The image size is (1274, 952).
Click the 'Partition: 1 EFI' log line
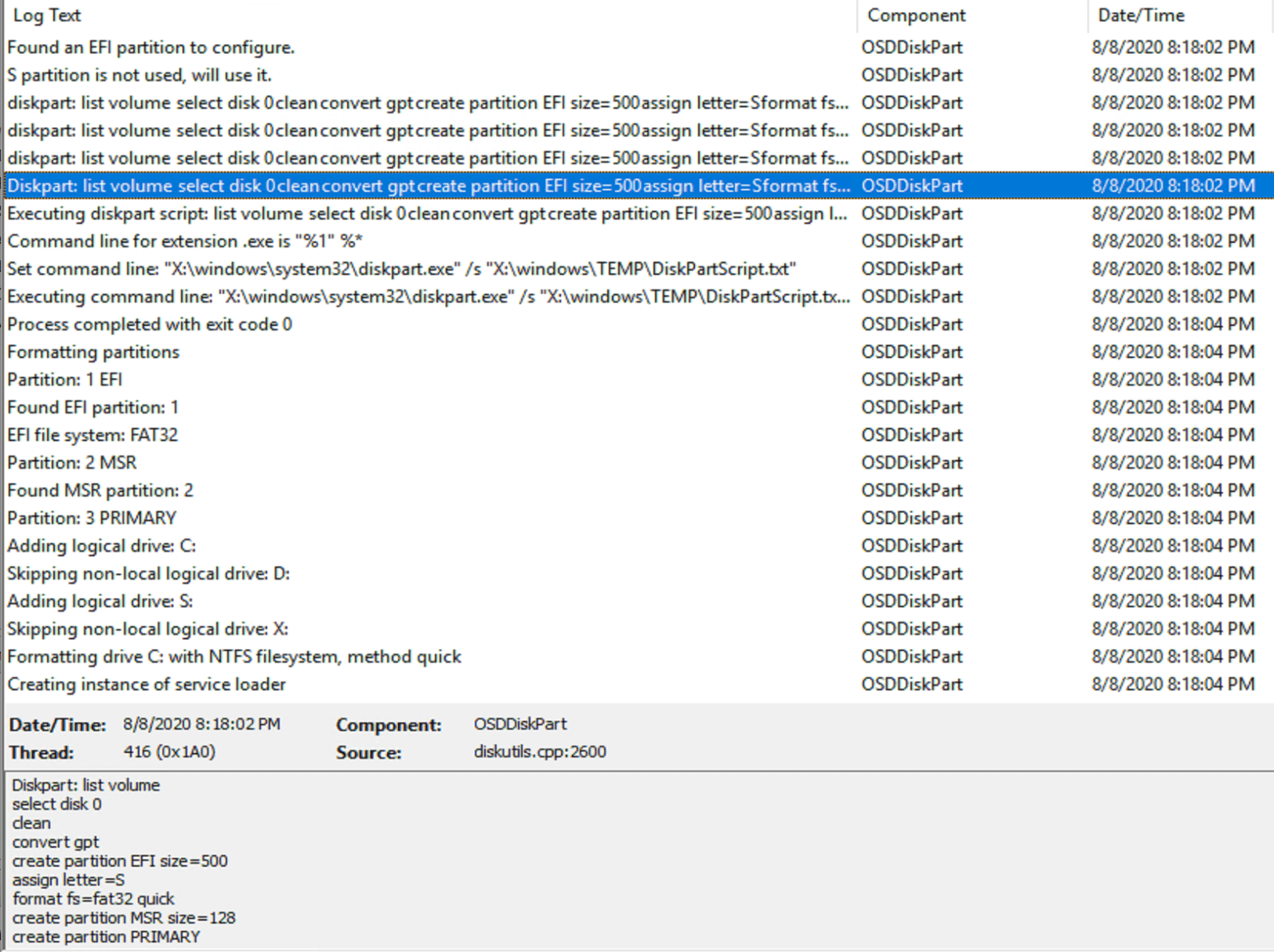click(x=67, y=379)
